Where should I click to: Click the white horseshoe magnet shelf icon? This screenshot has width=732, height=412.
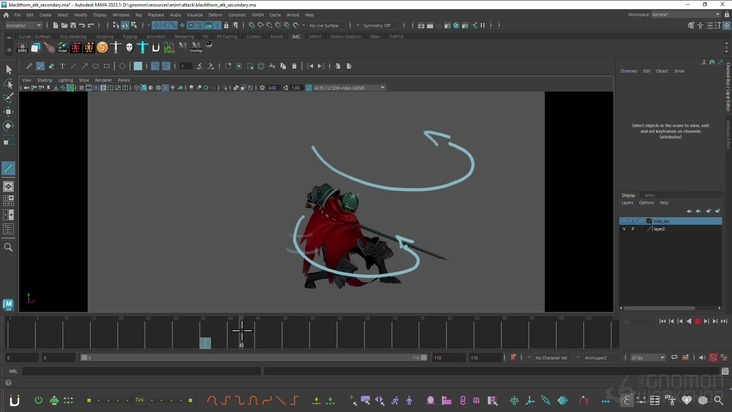point(155,47)
